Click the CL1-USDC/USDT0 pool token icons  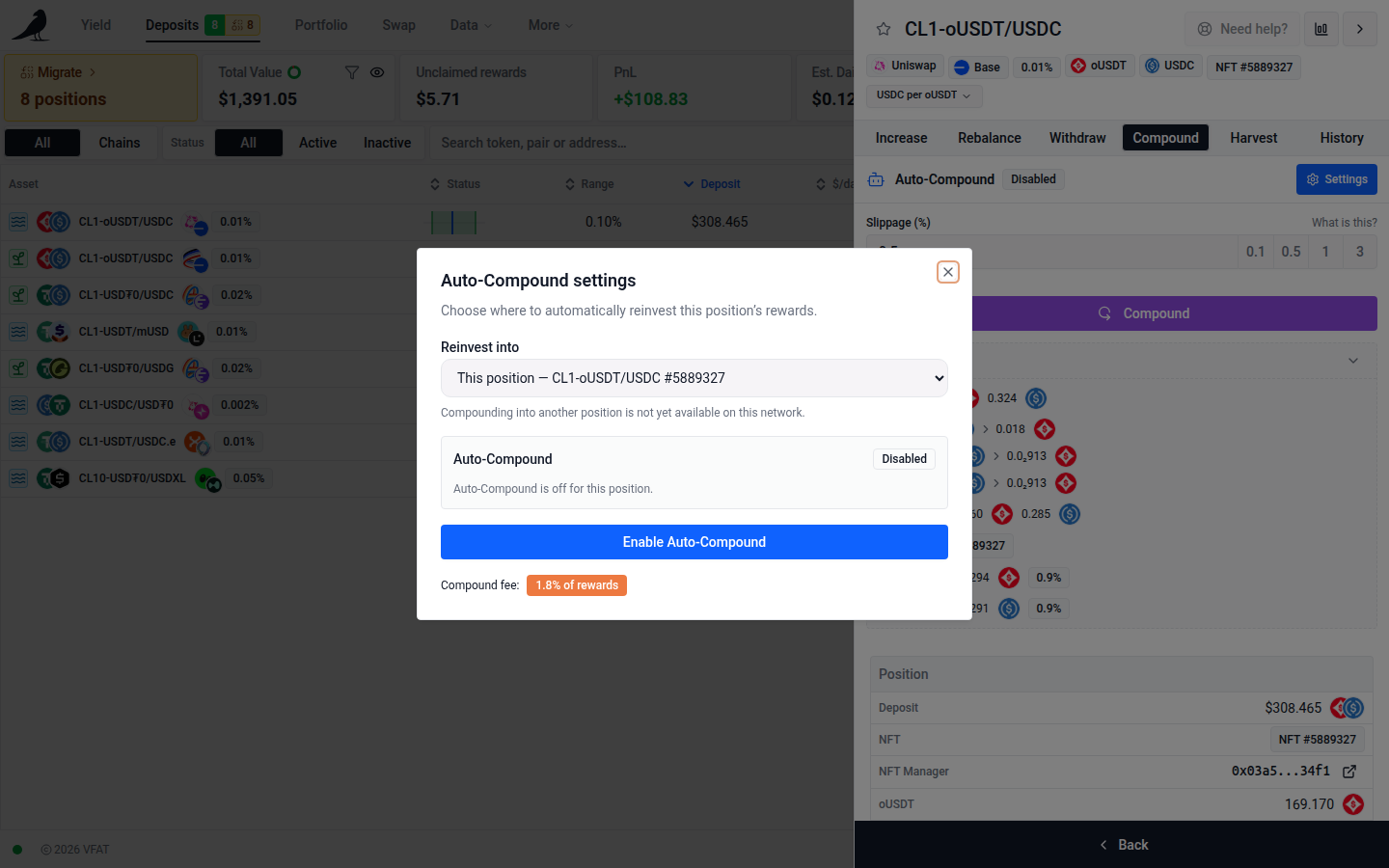[53, 405]
